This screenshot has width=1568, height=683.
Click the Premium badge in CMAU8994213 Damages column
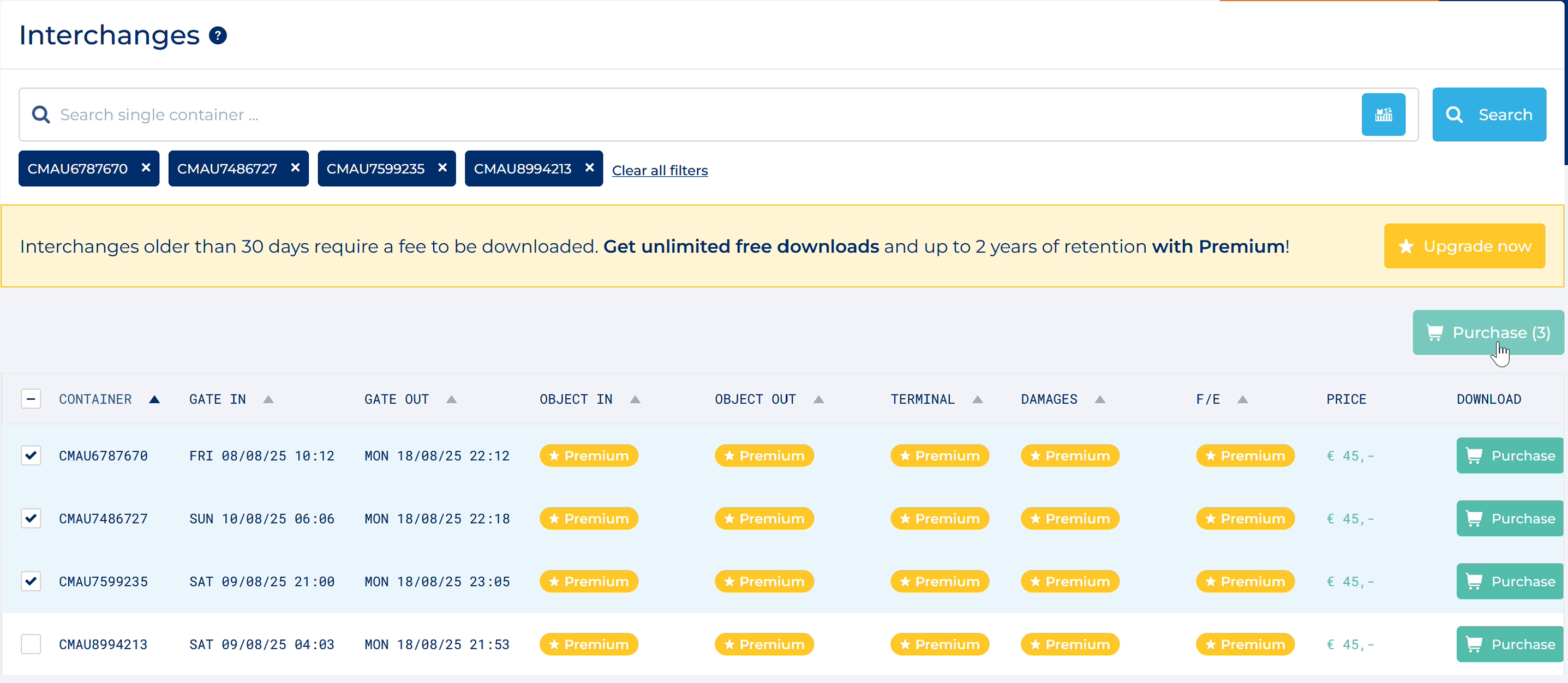[x=1069, y=643]
